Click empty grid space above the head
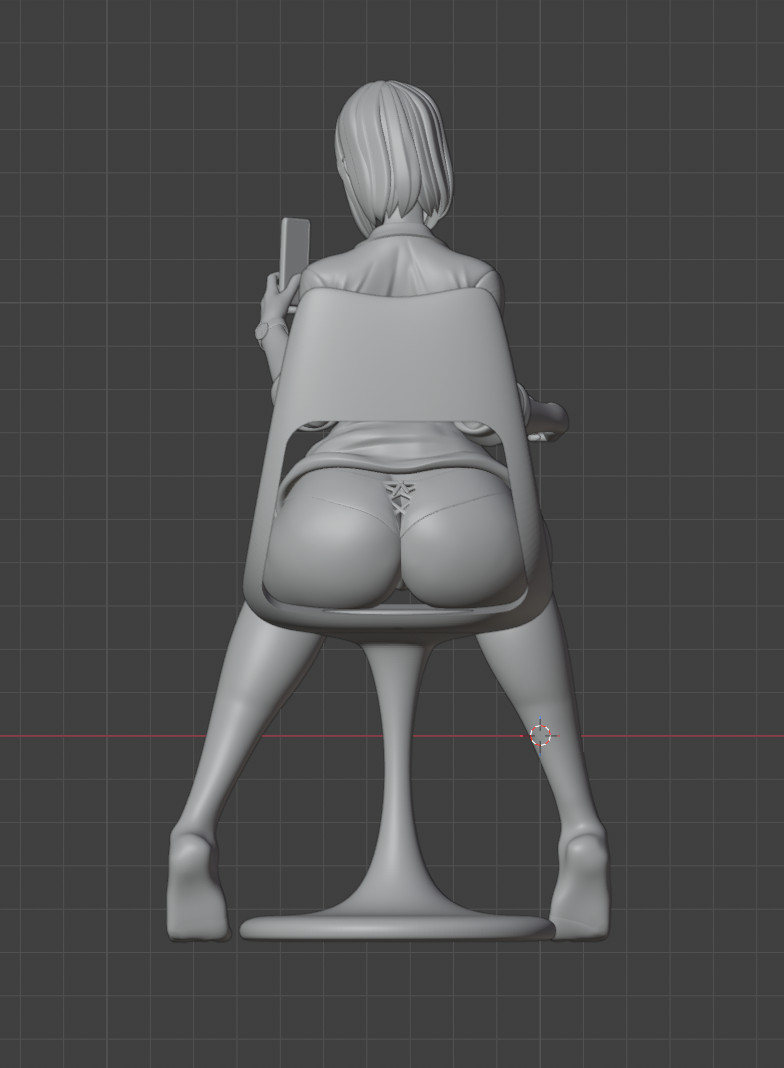 point(394,41)
